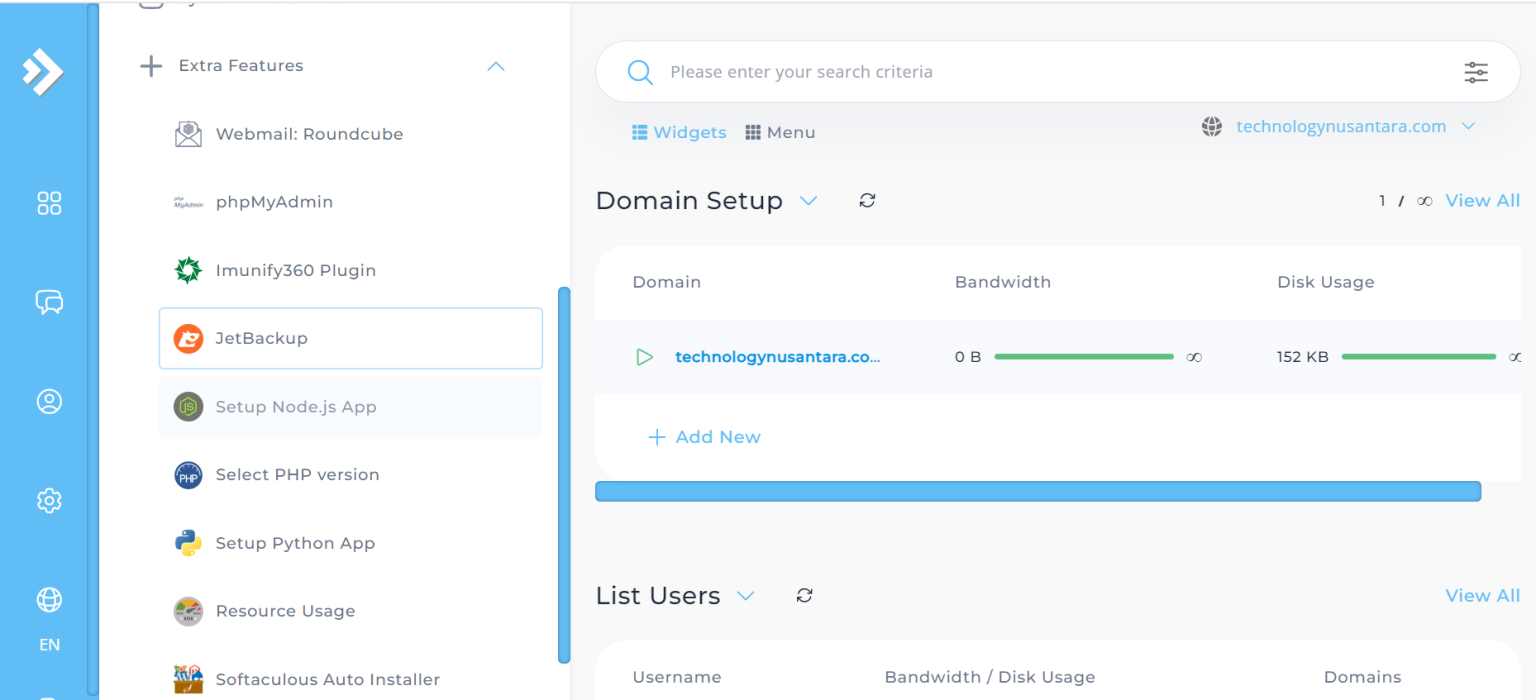Click the search criteria input field

pyautogui.click(x=1058, y=72)
